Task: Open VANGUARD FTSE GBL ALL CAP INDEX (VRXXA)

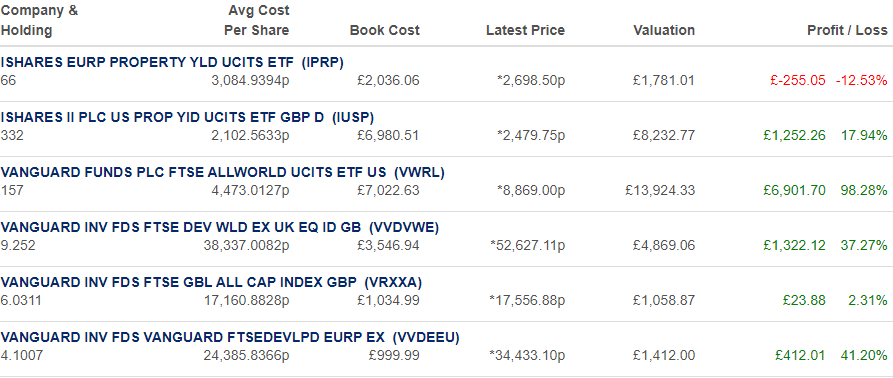Action: (211, 282)
